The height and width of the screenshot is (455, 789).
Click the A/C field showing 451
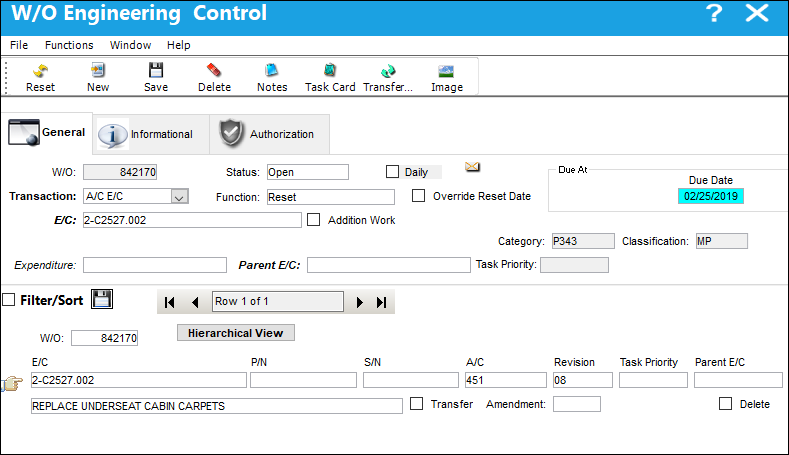click(x=506, y=380)
